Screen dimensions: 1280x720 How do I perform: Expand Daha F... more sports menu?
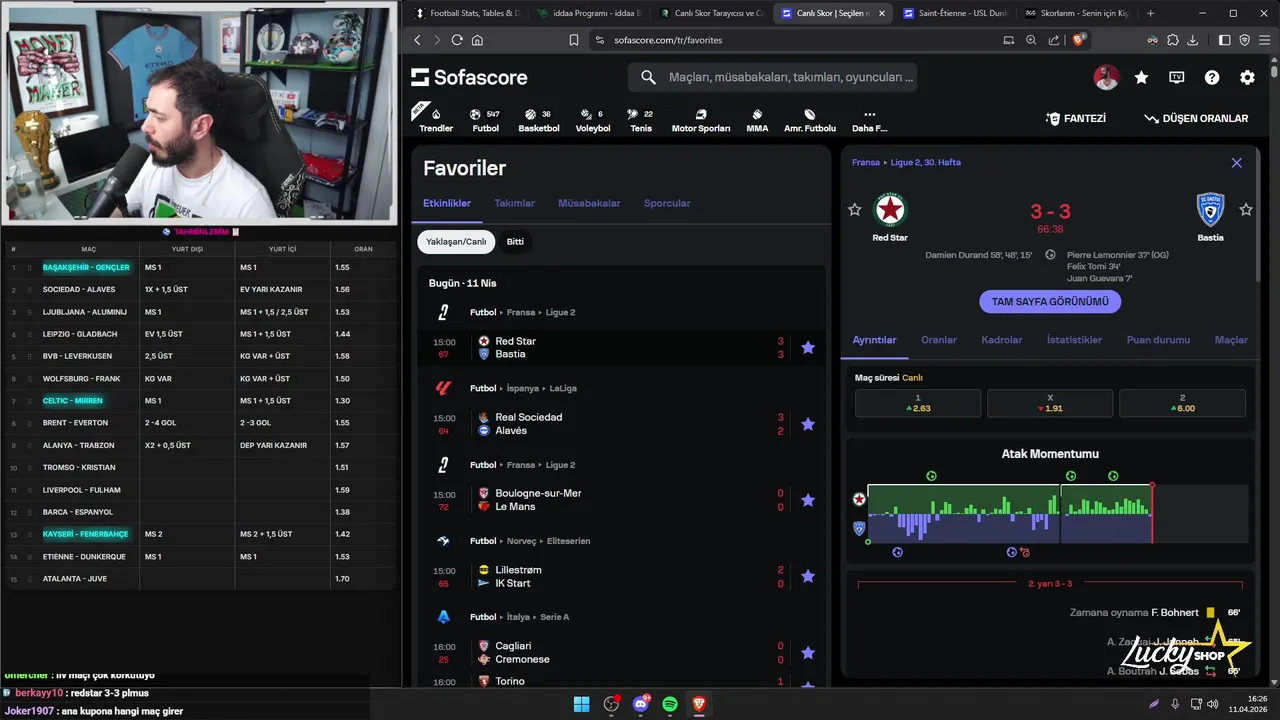pos(869,121)
